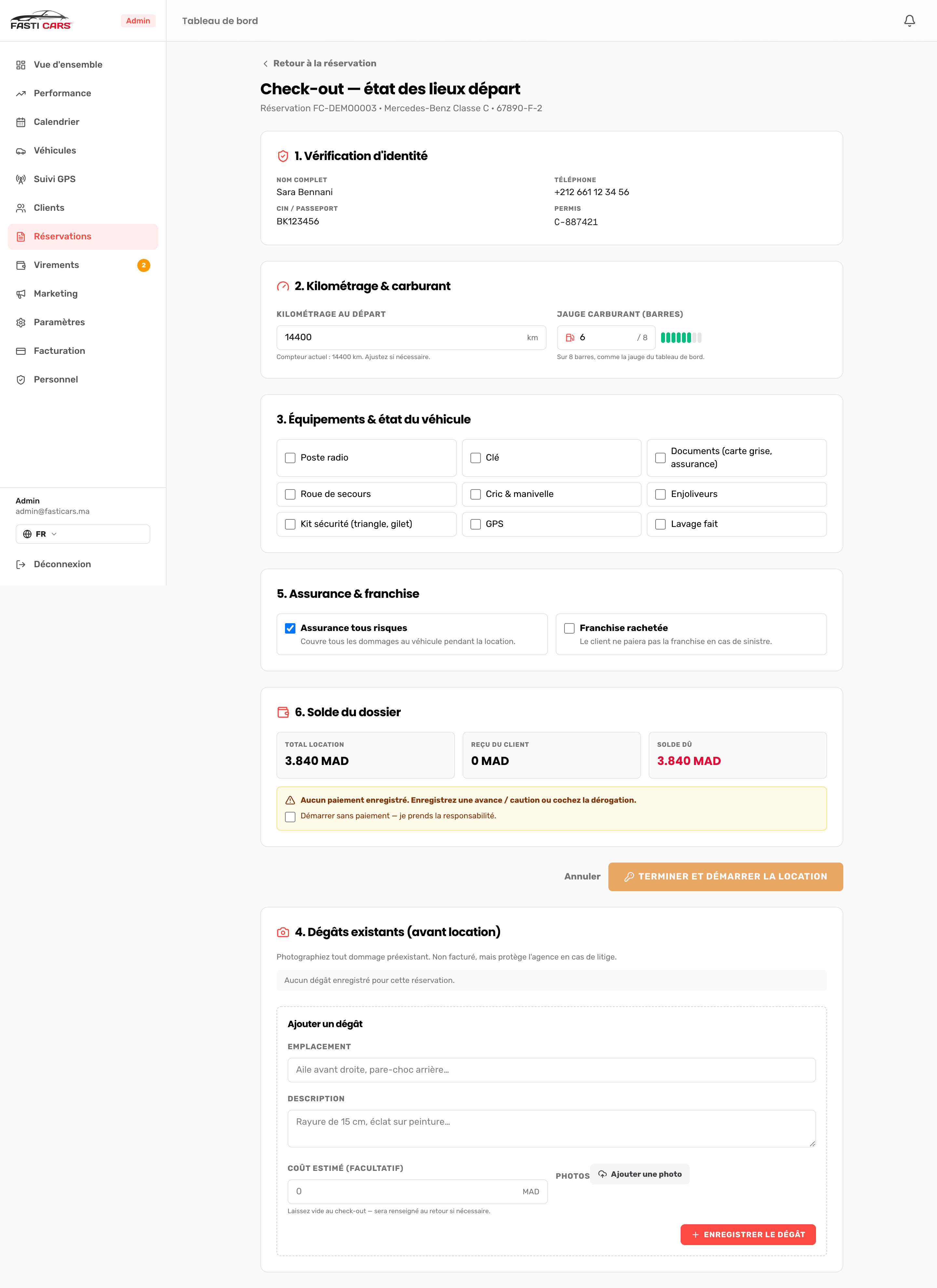Tick Démarrer sans paiement checkbox
Image resolution: width=937 pixels, height=1288 pixels.
pyautogui.click(x=290, y=817)
